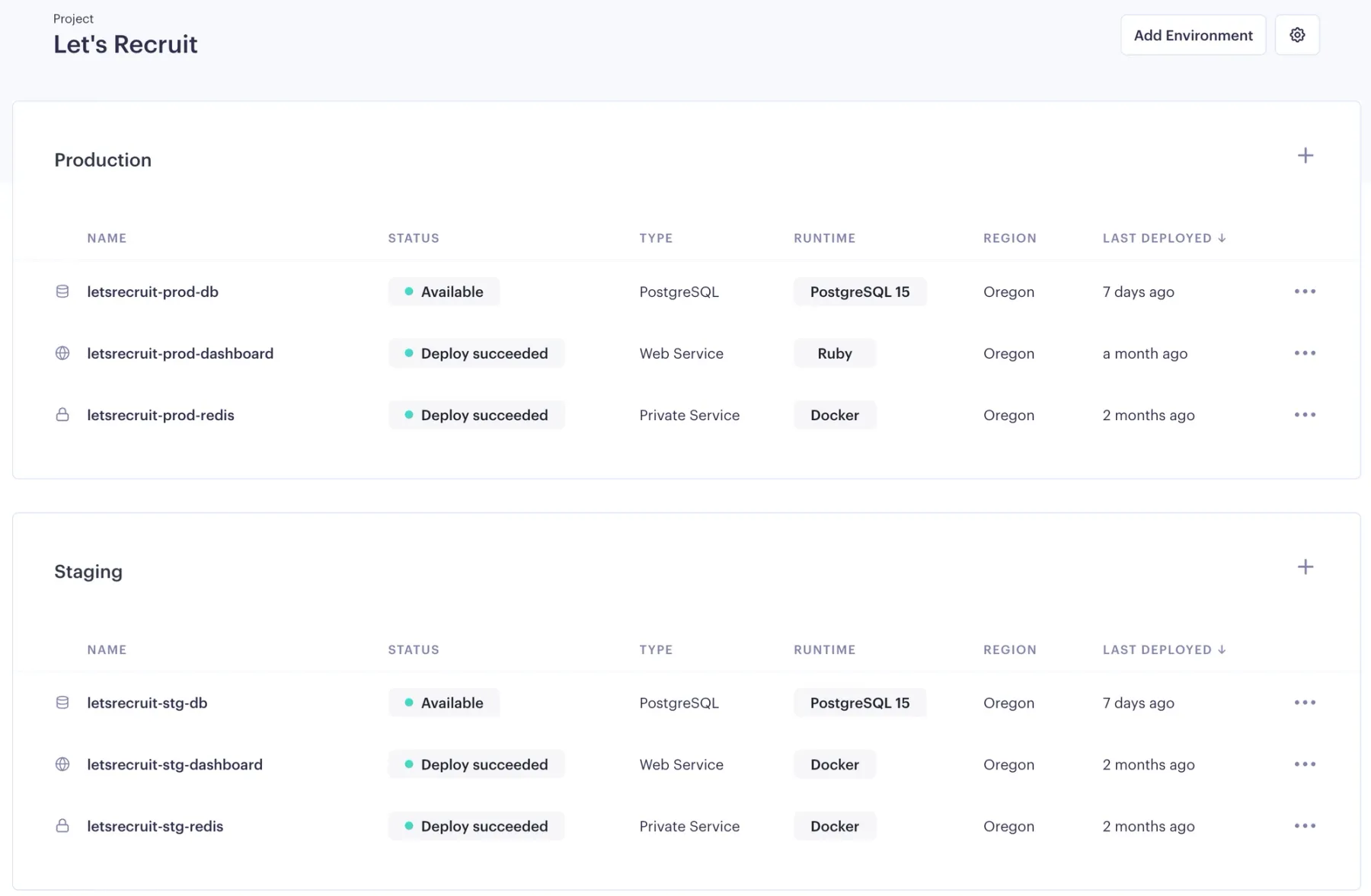Click the plus icon on the Production card
This screenshot has height=896, width=1371.
pyautogui.click(x=1305, y=155)
